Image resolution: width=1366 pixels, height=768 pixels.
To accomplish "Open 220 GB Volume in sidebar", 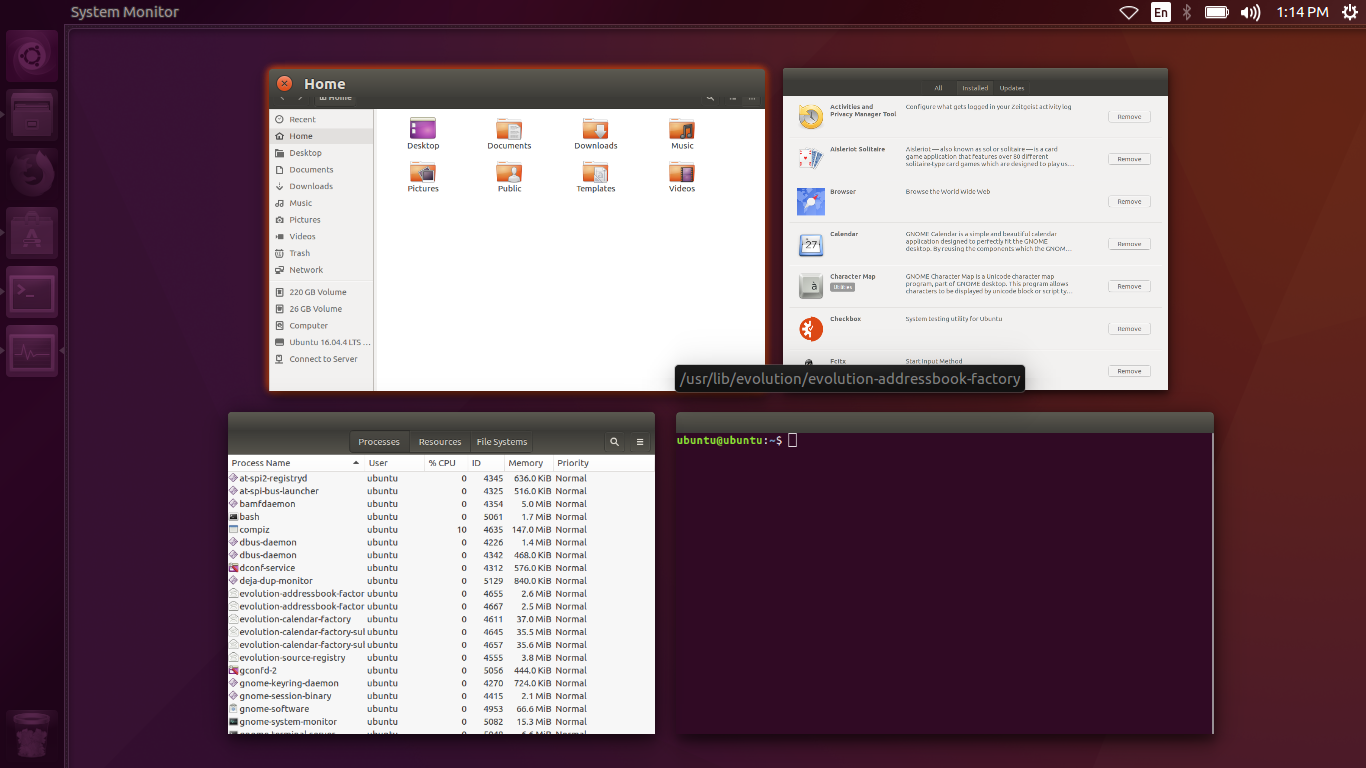I will click(x=321, y=292).
